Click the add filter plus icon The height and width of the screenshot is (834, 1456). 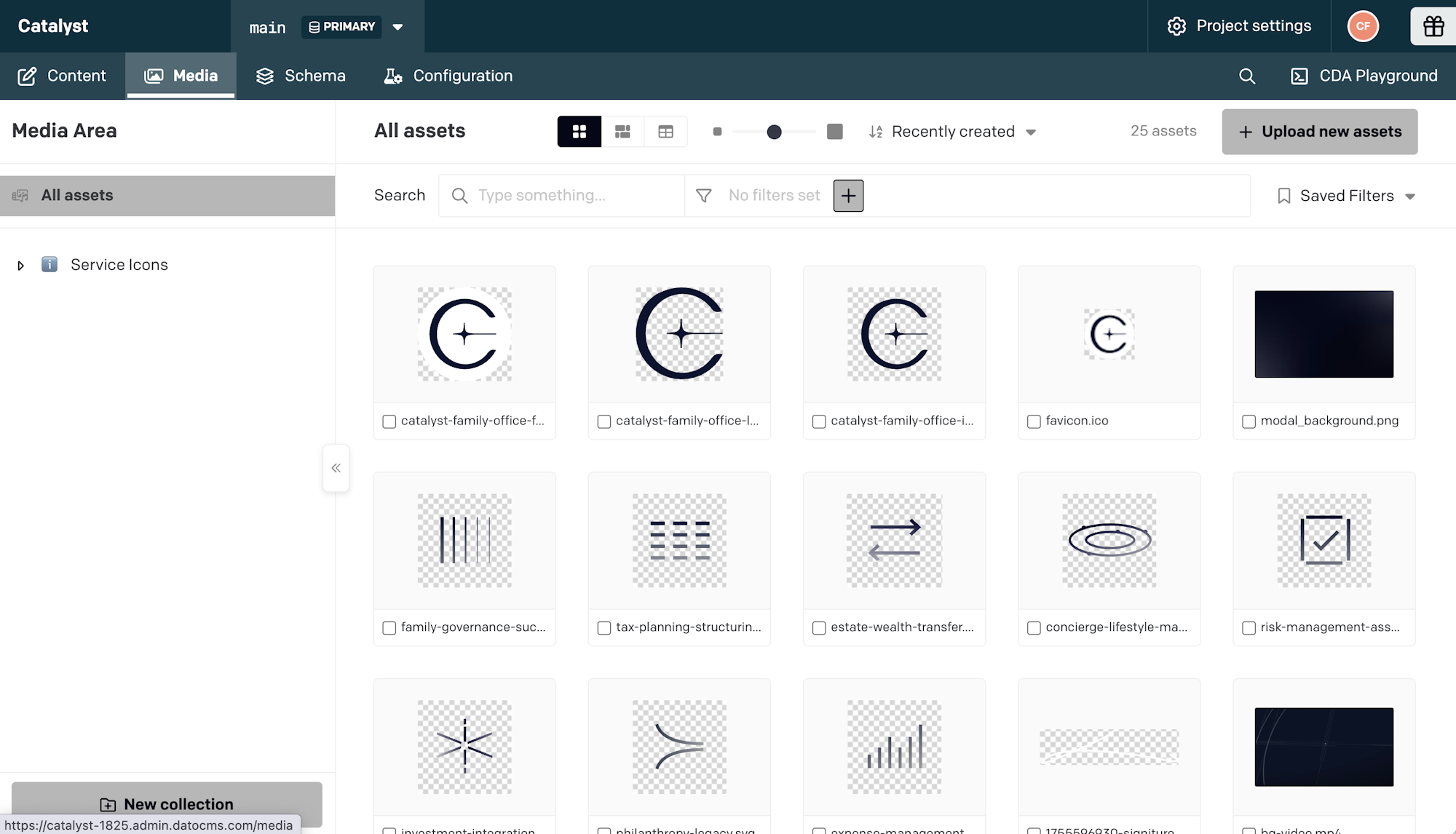848,196
